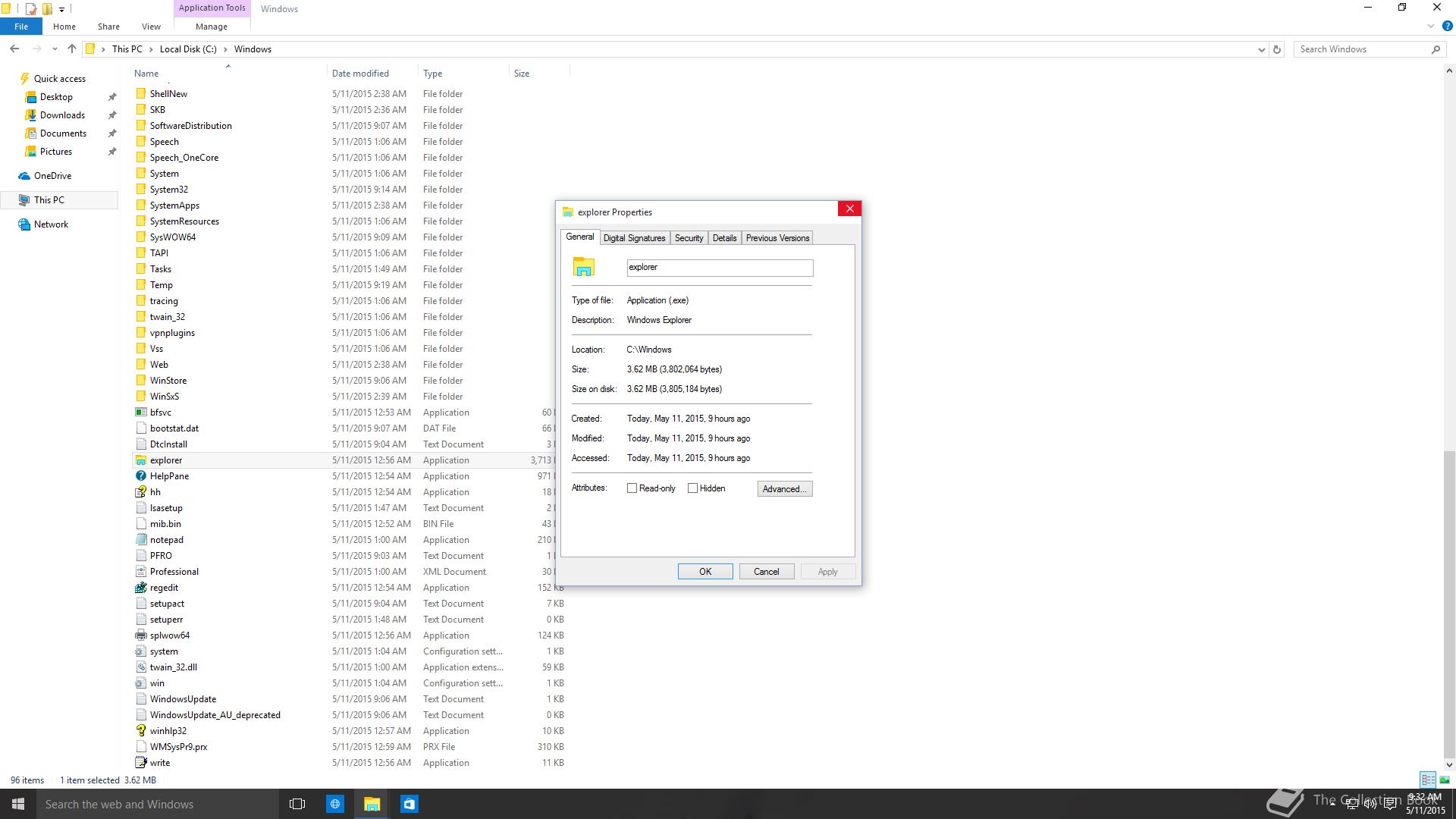Select This PC in navigation pane
The height and width of the screenshot is (819, 1456).
pos(60,200)
